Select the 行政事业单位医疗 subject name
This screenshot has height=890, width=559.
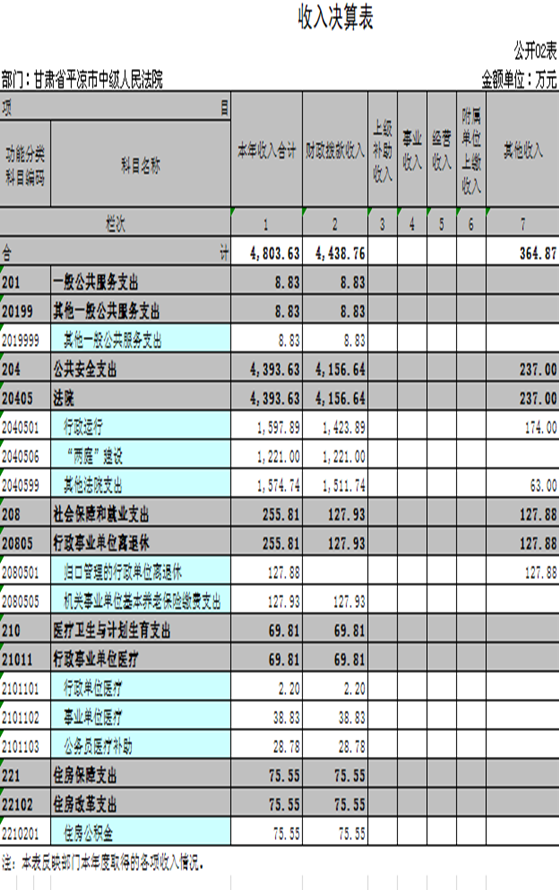pyautogui.click(x=95, y=660)
